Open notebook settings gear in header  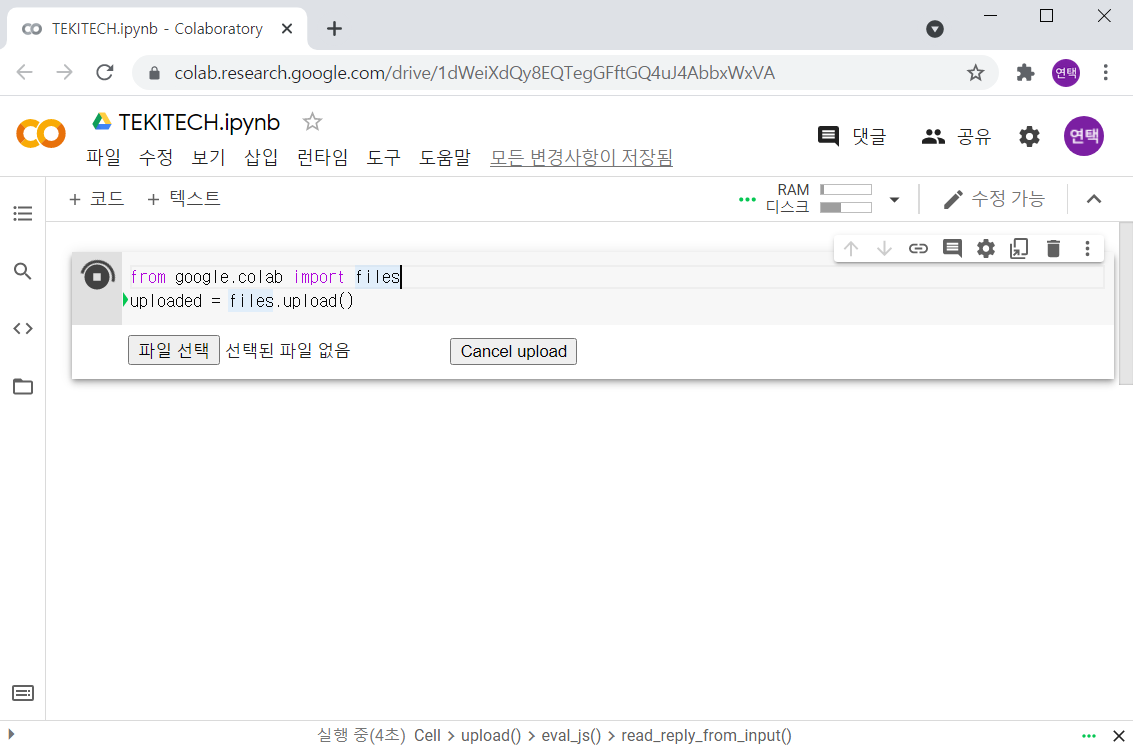pyautogui.click(x=1029, y=136)
